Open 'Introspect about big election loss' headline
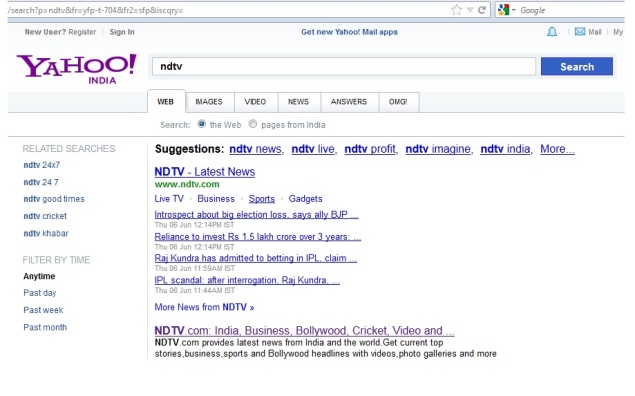Screen dimensions: 635x396 tap(256, 215)
